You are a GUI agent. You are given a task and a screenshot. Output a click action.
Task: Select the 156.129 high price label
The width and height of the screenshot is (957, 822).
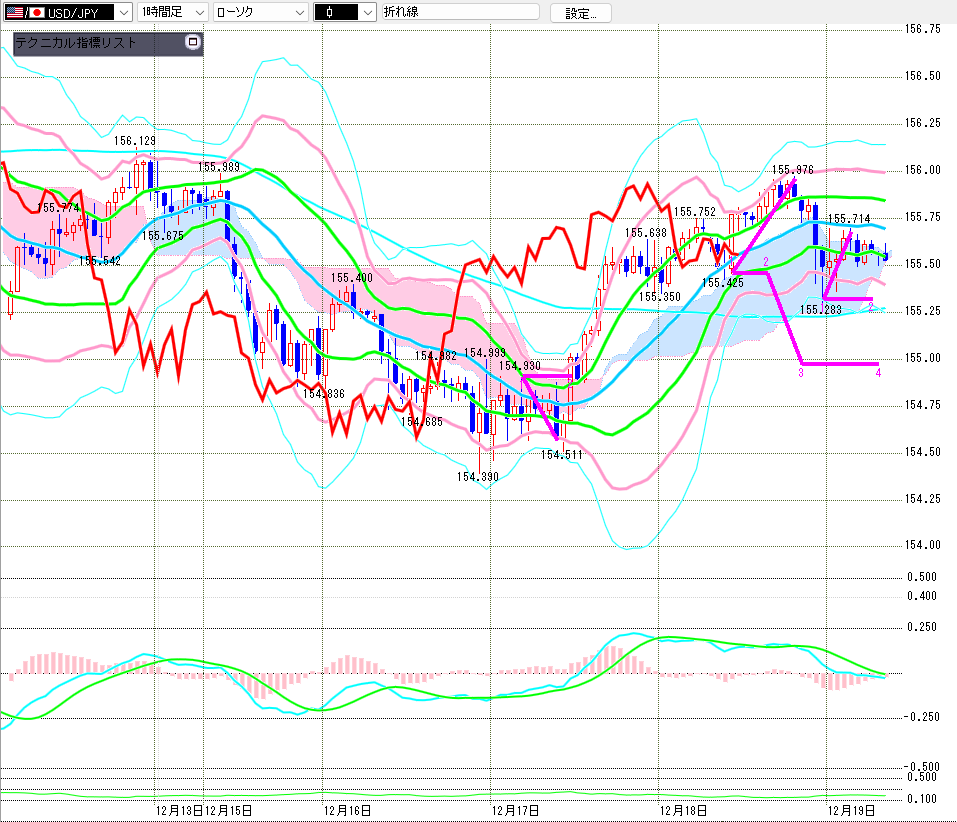134,142
